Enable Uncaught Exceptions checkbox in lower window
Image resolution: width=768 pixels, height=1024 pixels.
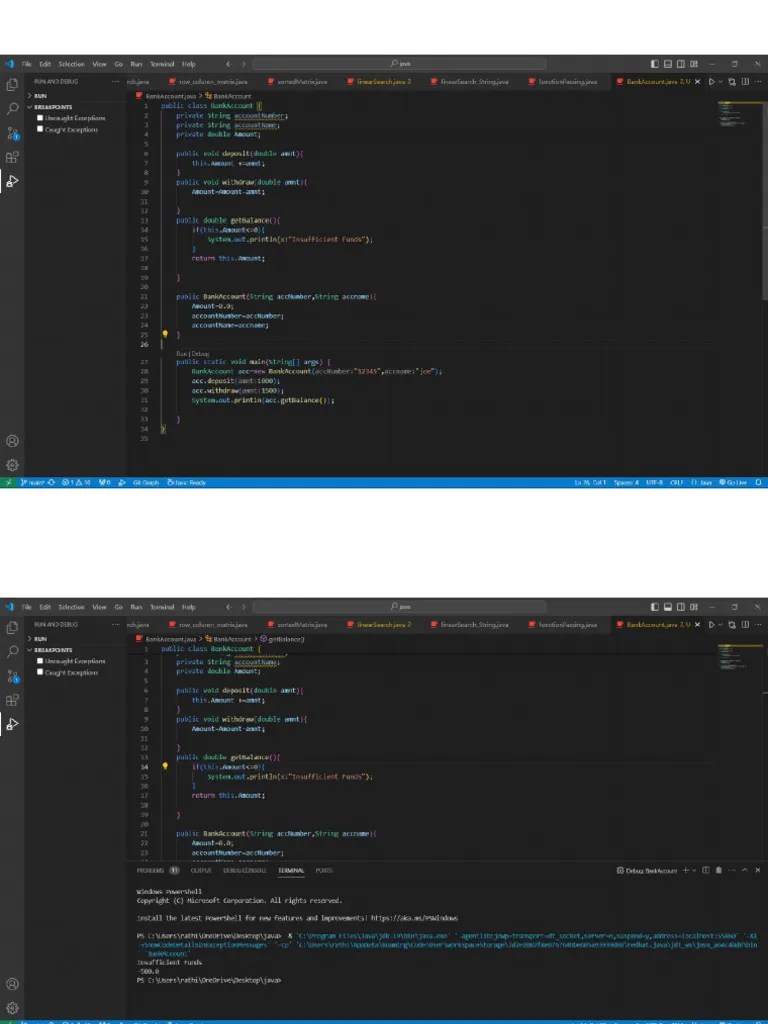(x=40, y=661)
